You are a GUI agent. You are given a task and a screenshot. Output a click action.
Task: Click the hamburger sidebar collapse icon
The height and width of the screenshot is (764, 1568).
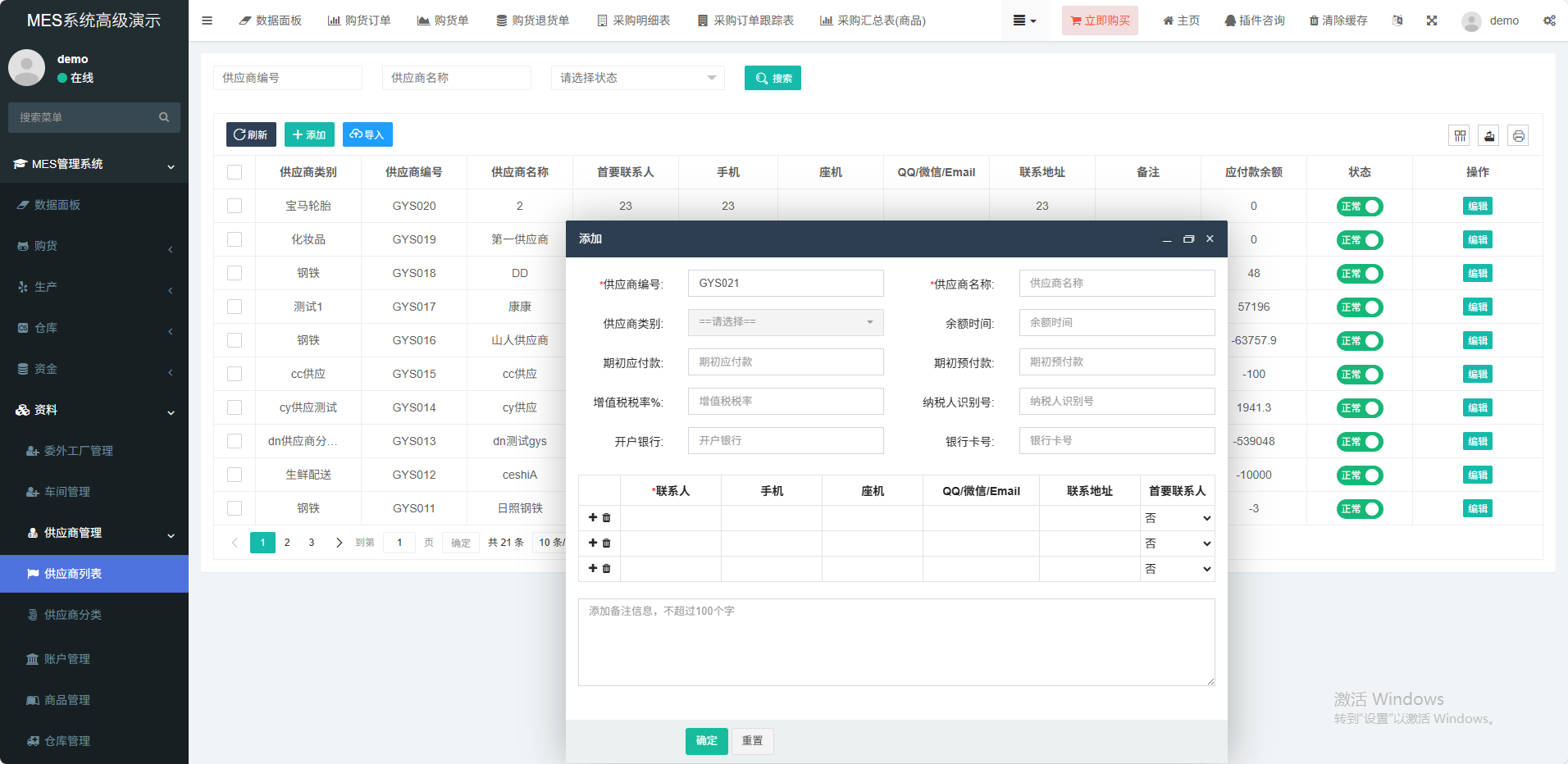tap(207, 20)
